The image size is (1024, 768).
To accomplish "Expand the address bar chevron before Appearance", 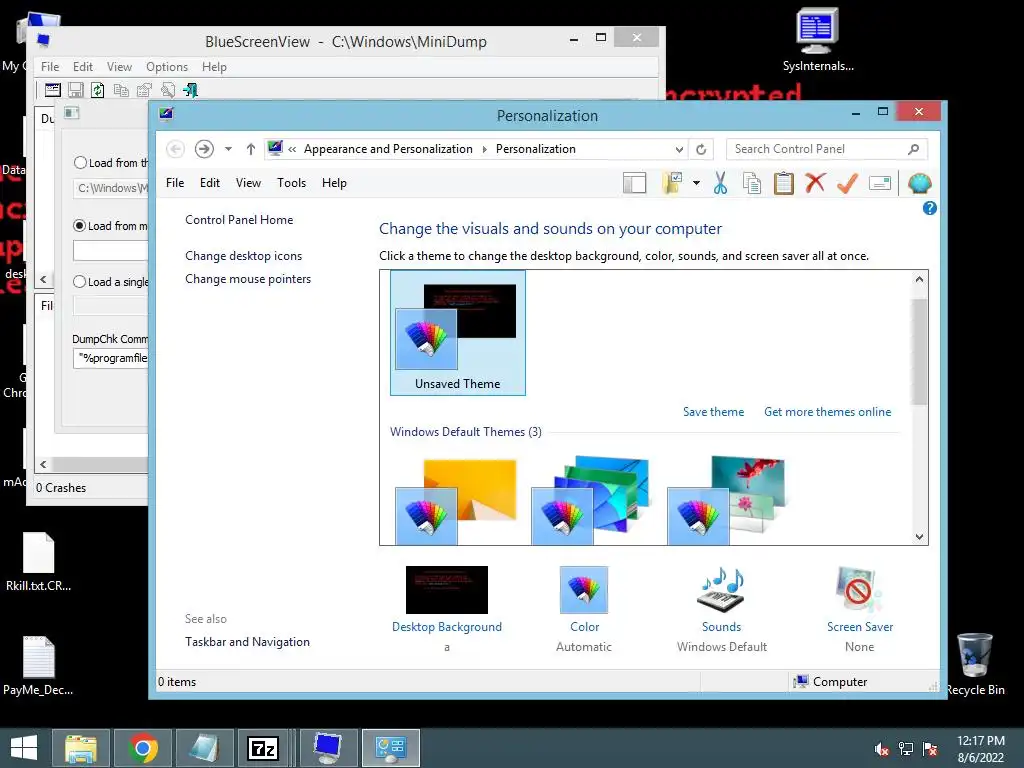I will [292, 150].
